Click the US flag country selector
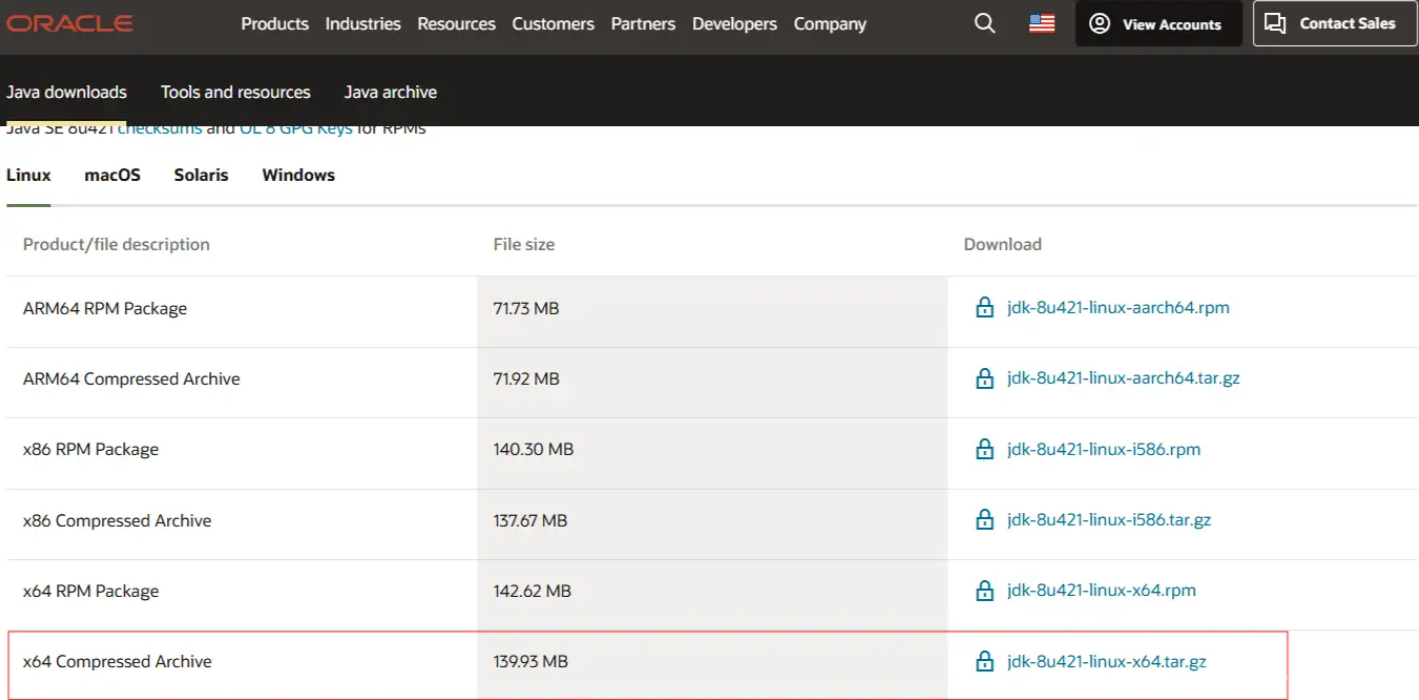Image resolution: width=1419 pixels, height=700 pixels. [x=1041, y=23]
